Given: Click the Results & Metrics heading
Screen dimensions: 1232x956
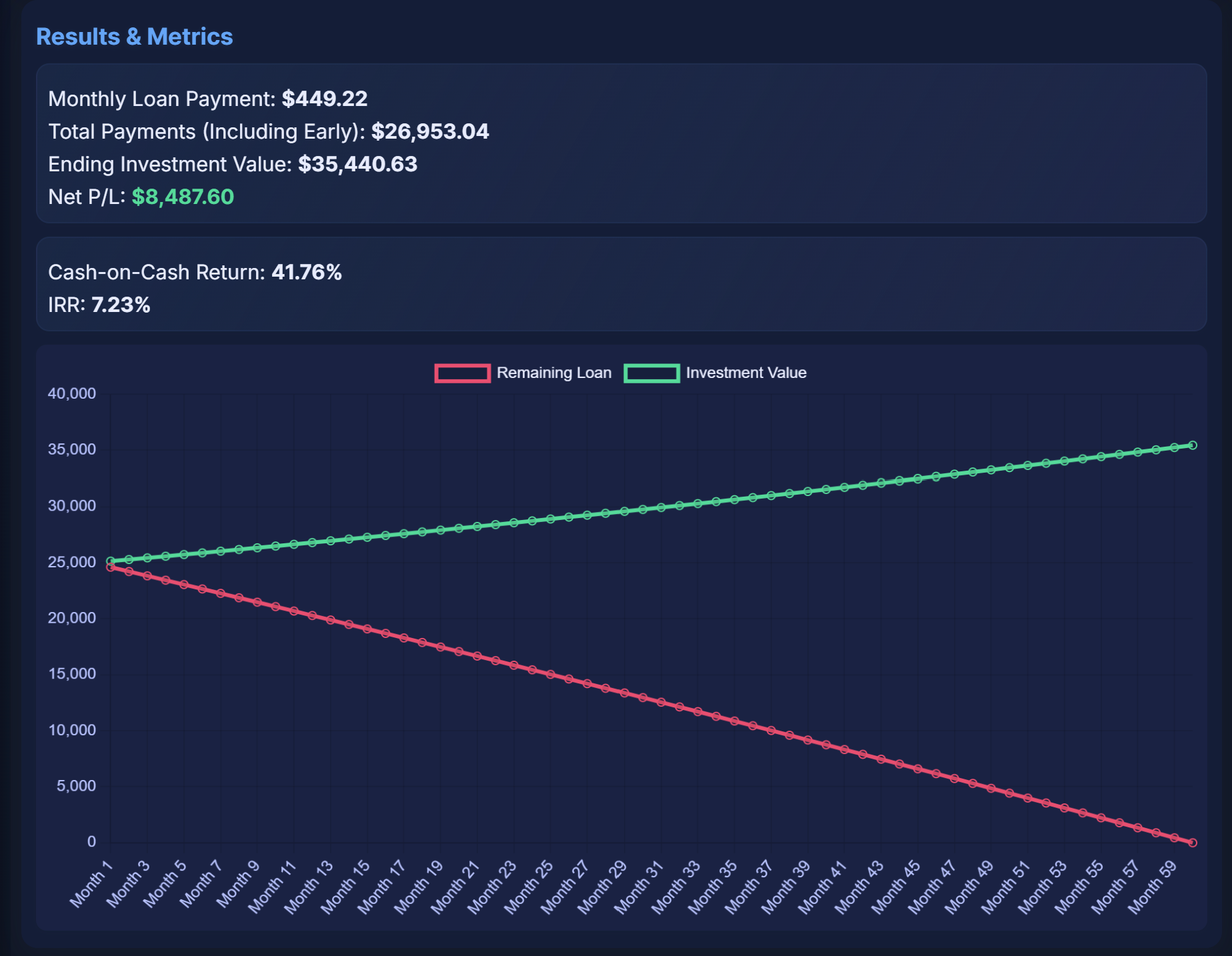Looking at the screenshot, I should (x=134, y=37).
